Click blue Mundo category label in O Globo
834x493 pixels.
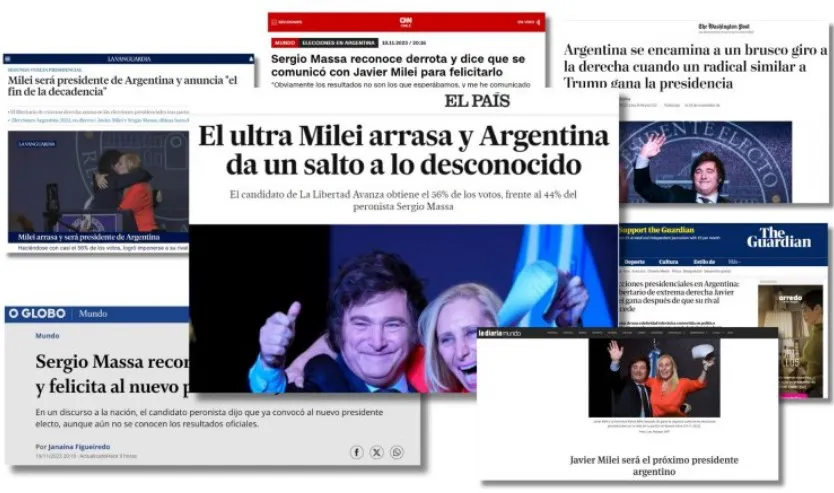(x=47, y=336)
